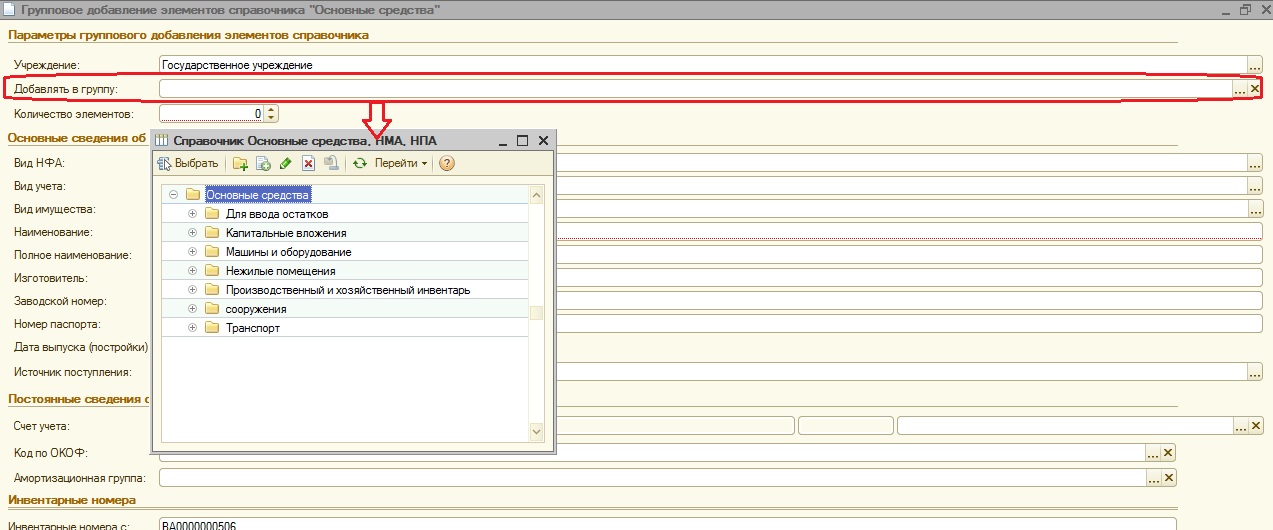
Task: Close the Справочник Основные средства window
Action: click(x=543, y=141)
